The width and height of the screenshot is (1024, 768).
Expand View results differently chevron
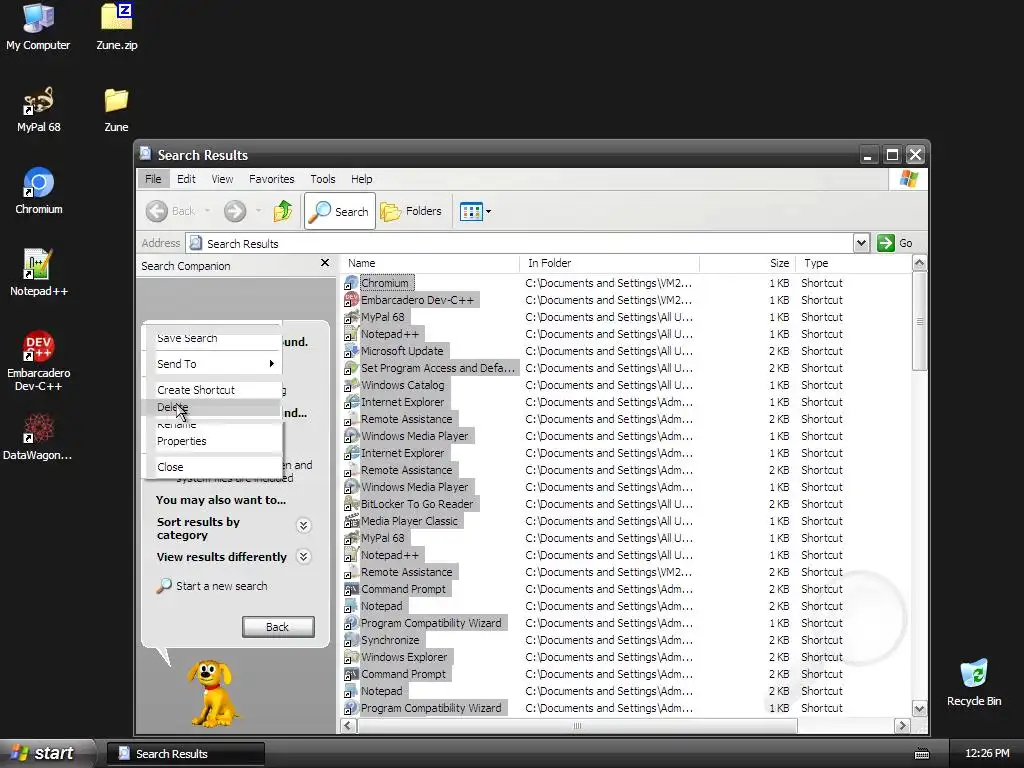click(x=303, y=556)
